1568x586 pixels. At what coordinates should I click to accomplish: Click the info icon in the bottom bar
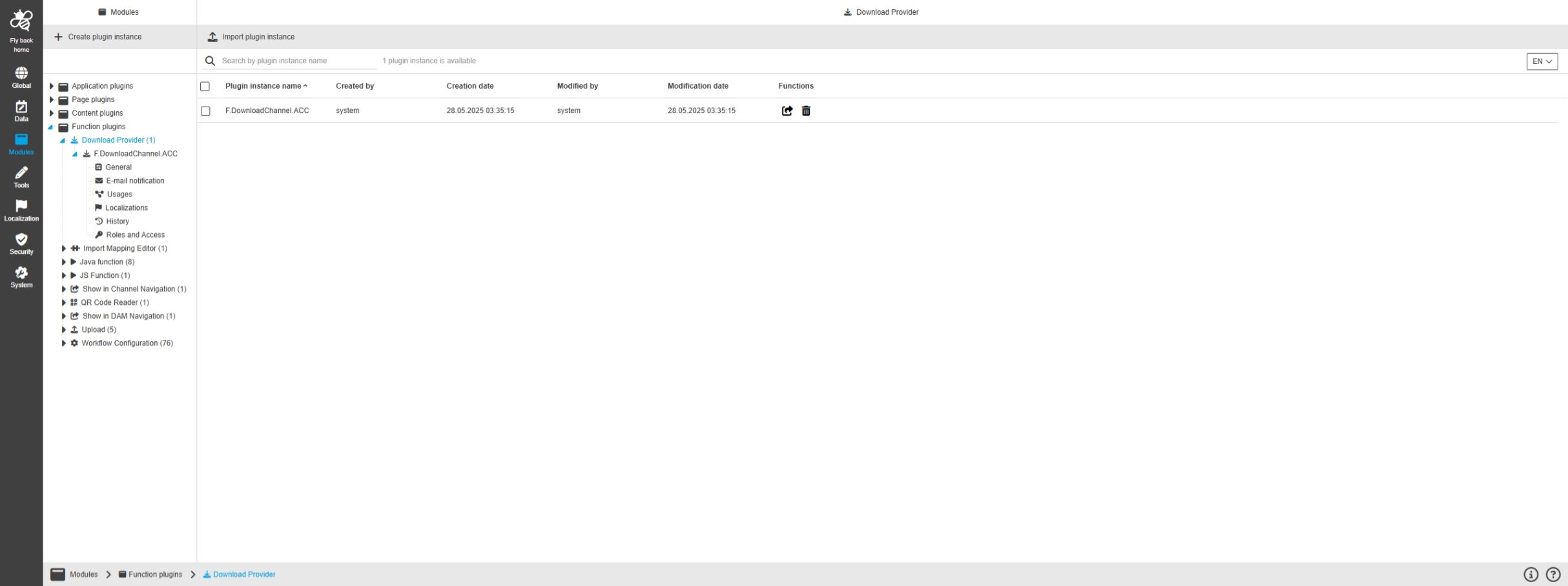(x=1531, y=574)
